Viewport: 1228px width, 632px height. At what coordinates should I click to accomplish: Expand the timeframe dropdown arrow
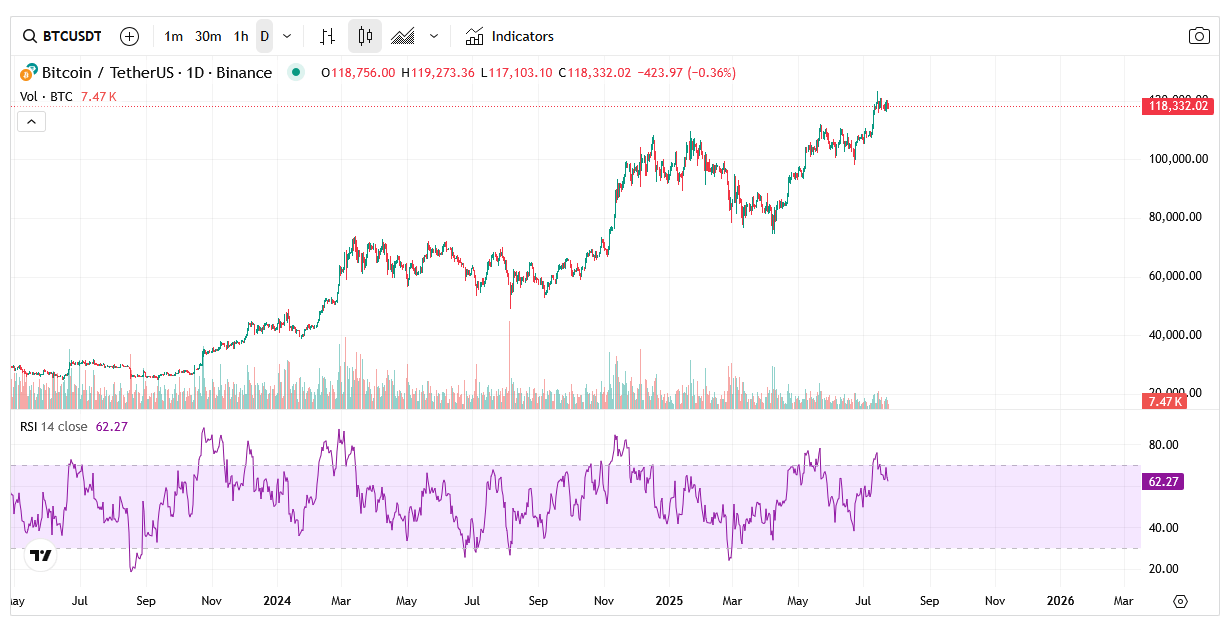point(287,36)
